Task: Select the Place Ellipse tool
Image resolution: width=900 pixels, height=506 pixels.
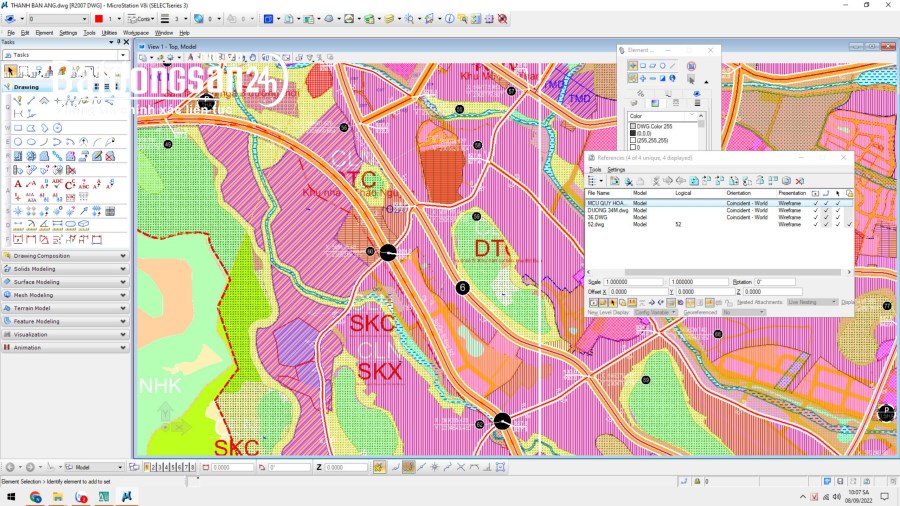Action: click(31, 142)
